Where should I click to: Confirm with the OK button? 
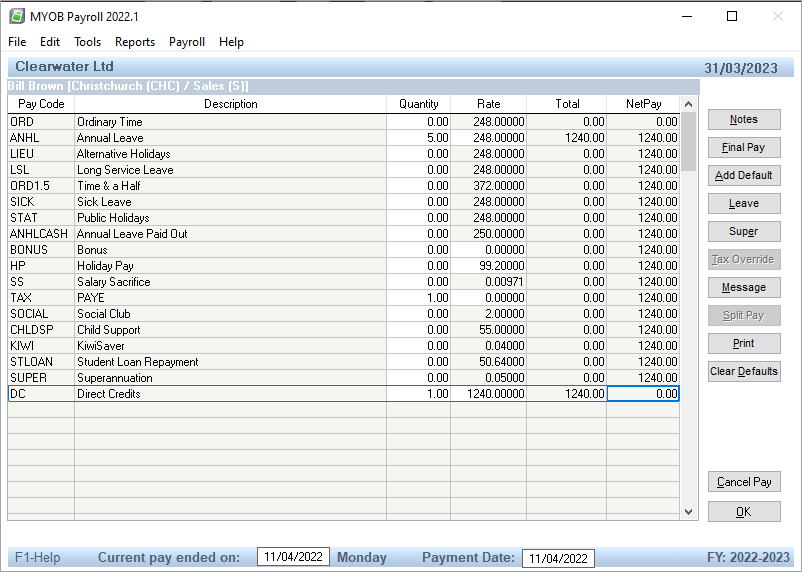coord(743,512)
